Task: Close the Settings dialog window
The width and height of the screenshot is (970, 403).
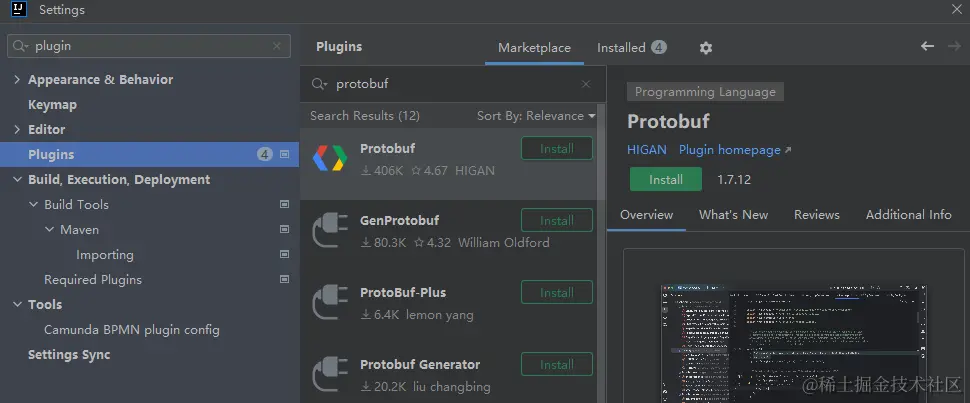Action: (x=956, y=9)
